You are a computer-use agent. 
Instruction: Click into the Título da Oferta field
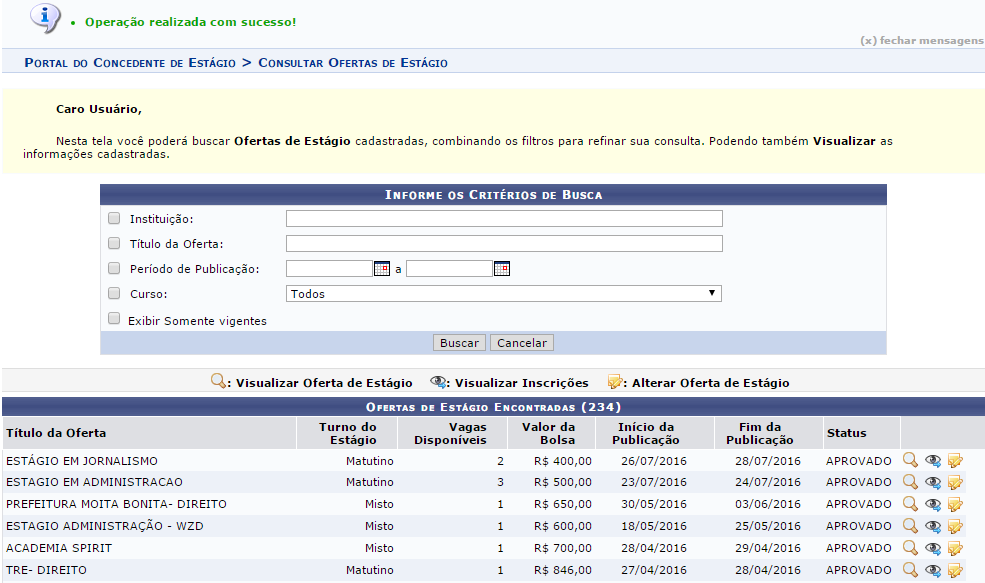504,244
